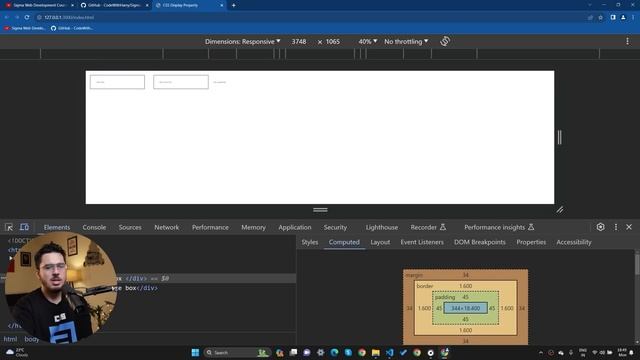Switch to the Styles pane

click(309, 242)
